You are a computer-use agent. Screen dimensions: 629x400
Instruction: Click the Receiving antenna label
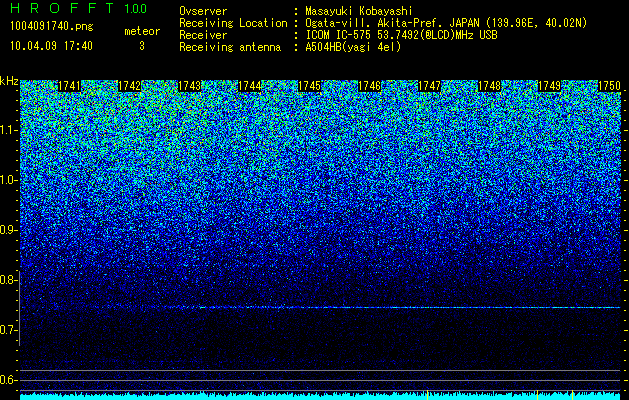(x=230, y=47)
